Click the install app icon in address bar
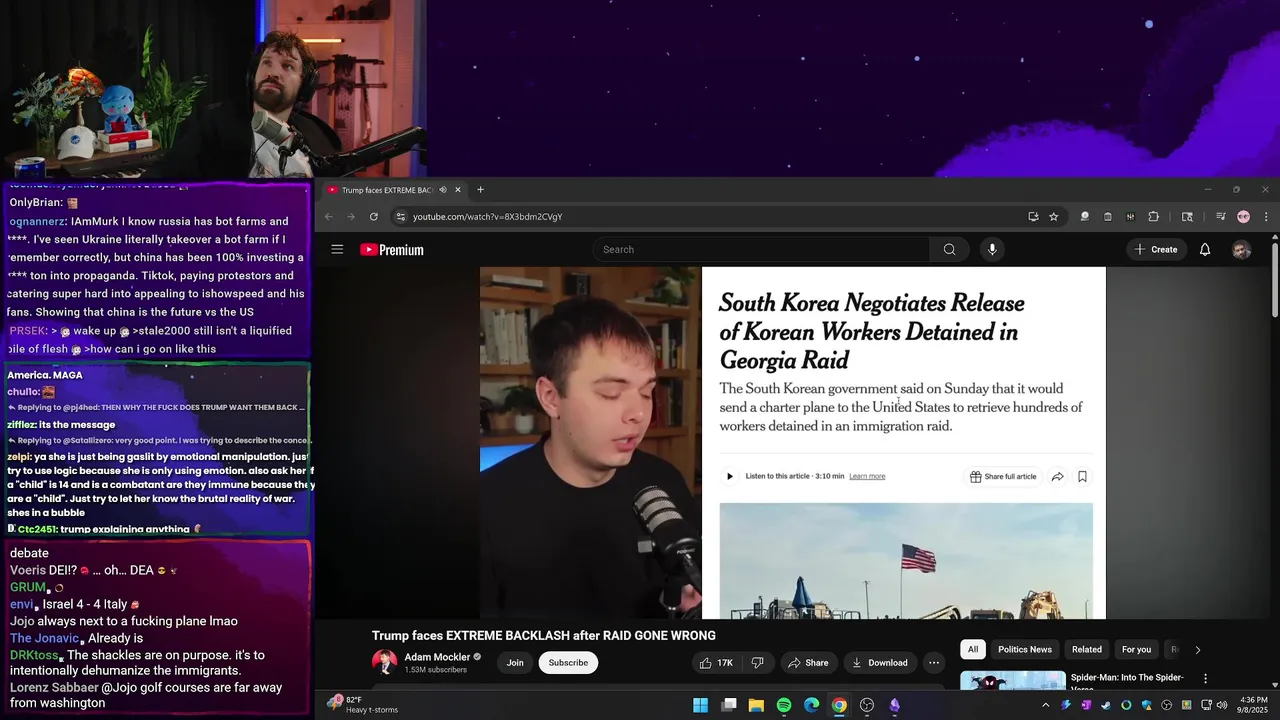The image size is (1280, 720). click(1033, 216)
